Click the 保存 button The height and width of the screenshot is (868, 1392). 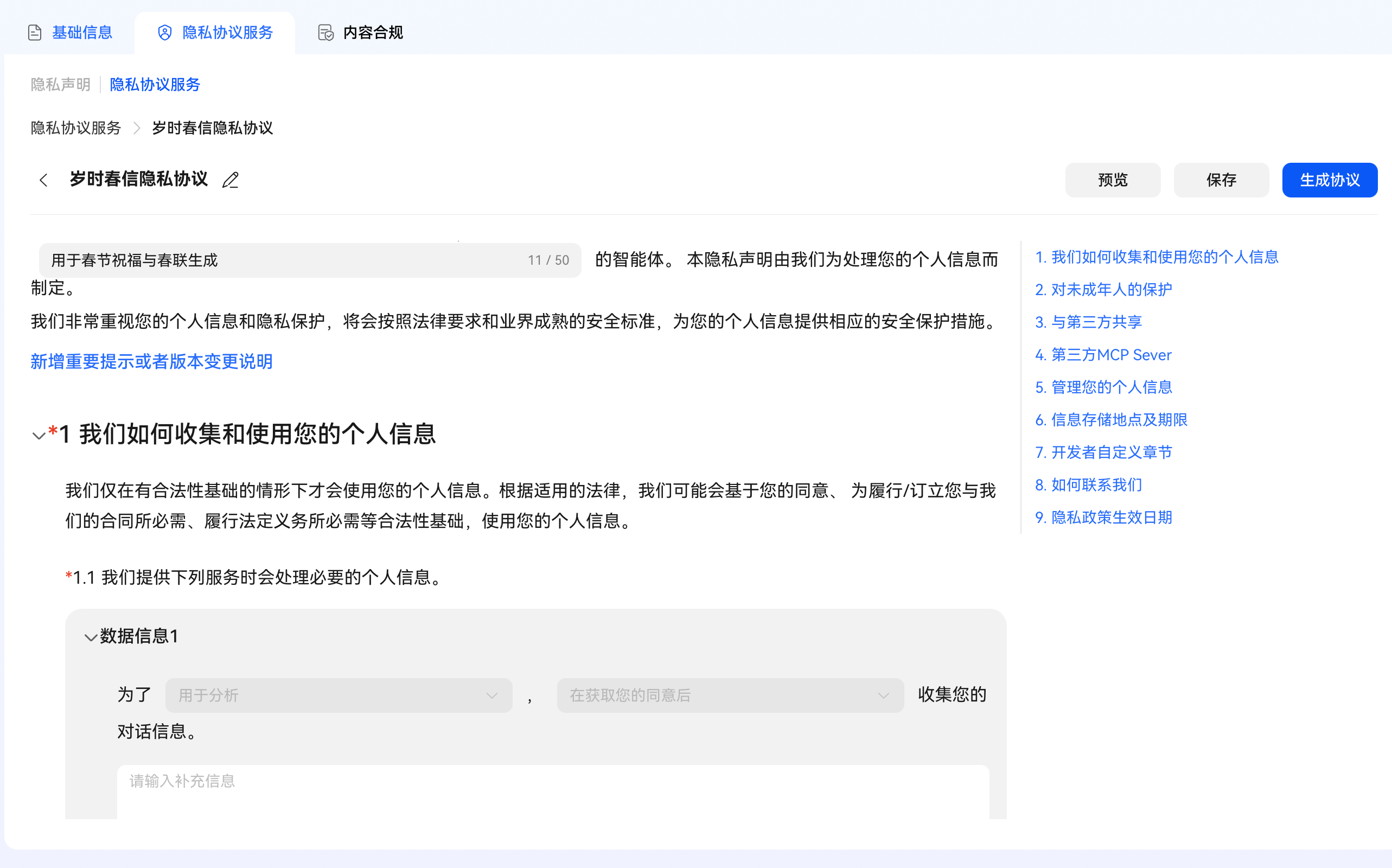1221,180
